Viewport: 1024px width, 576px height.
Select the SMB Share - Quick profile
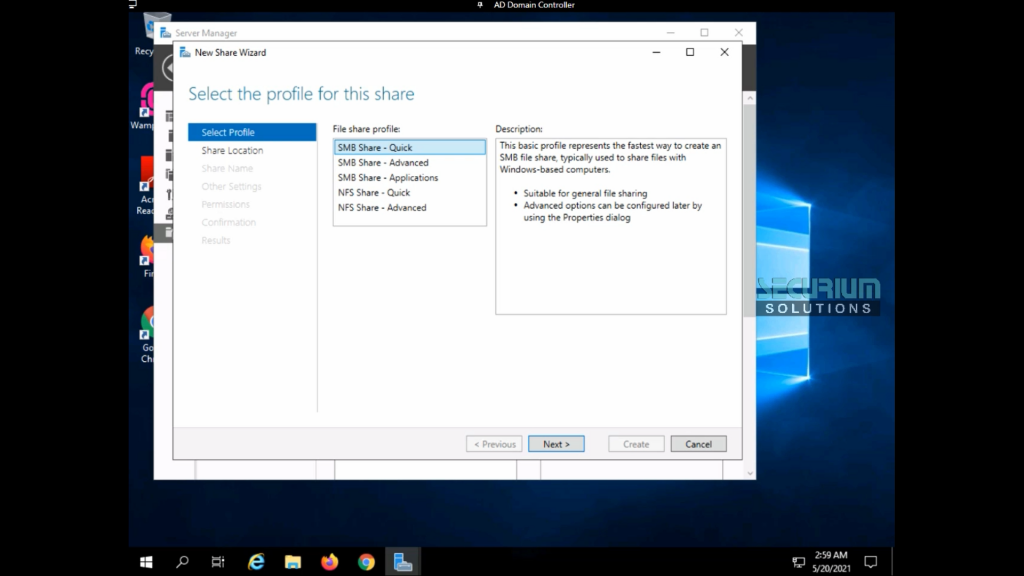[x=409, y=148]
